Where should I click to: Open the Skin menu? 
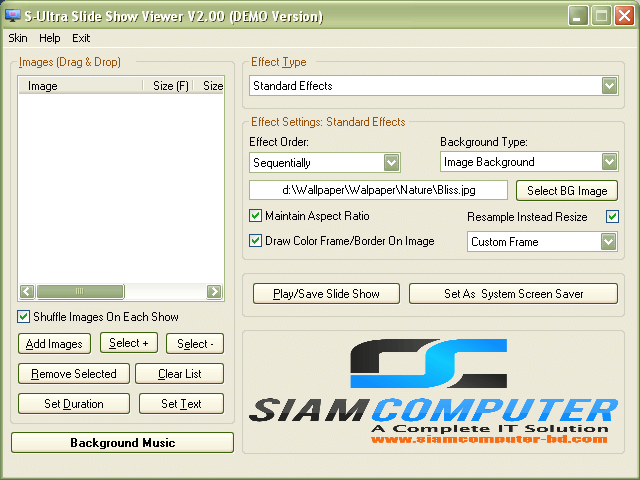pos(18,38)
